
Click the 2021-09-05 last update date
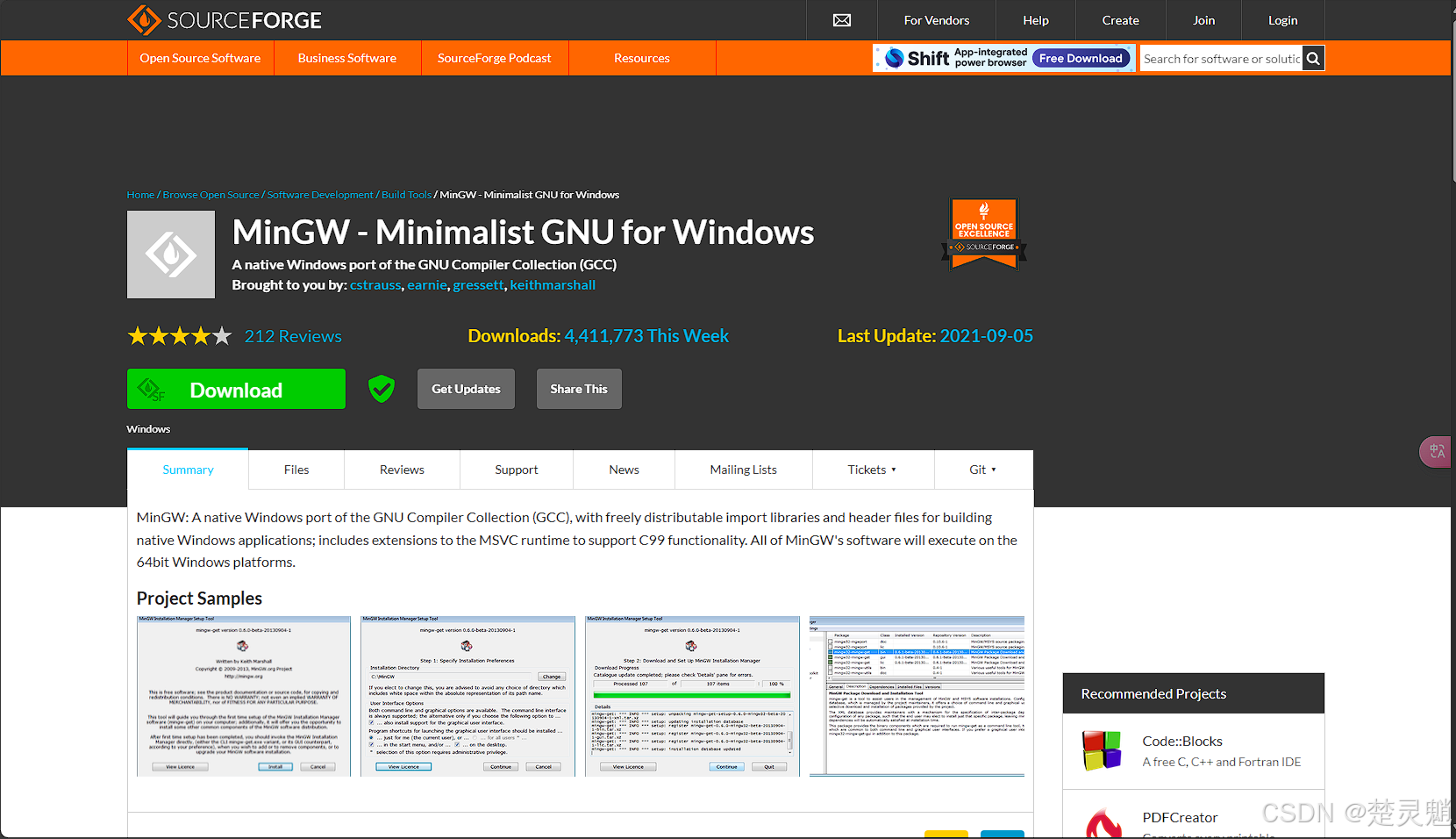point(987,336)
